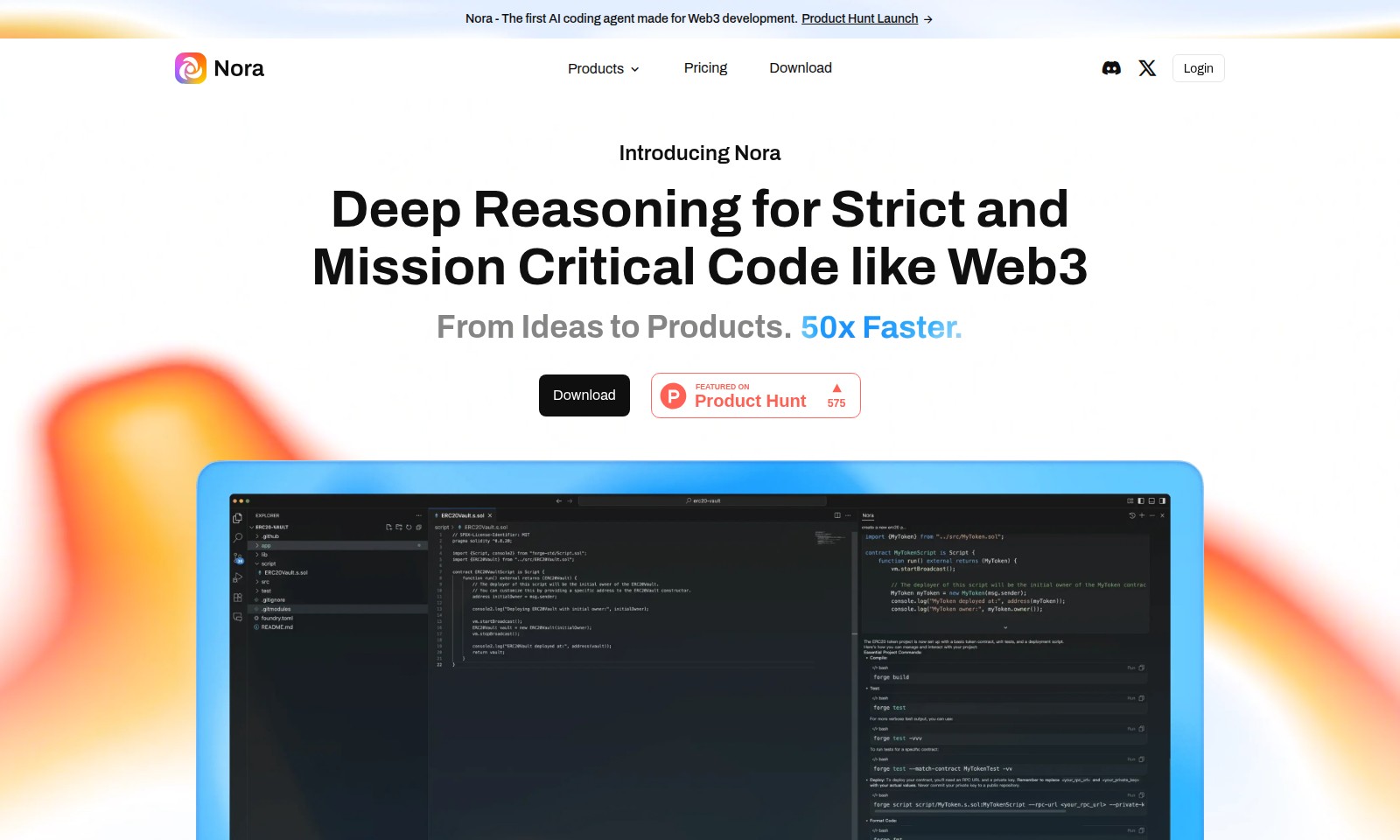Open the X (Twitter) icon link
Screen dimensions: 1400x840
pyautogui.click(x=1147, y=68)
